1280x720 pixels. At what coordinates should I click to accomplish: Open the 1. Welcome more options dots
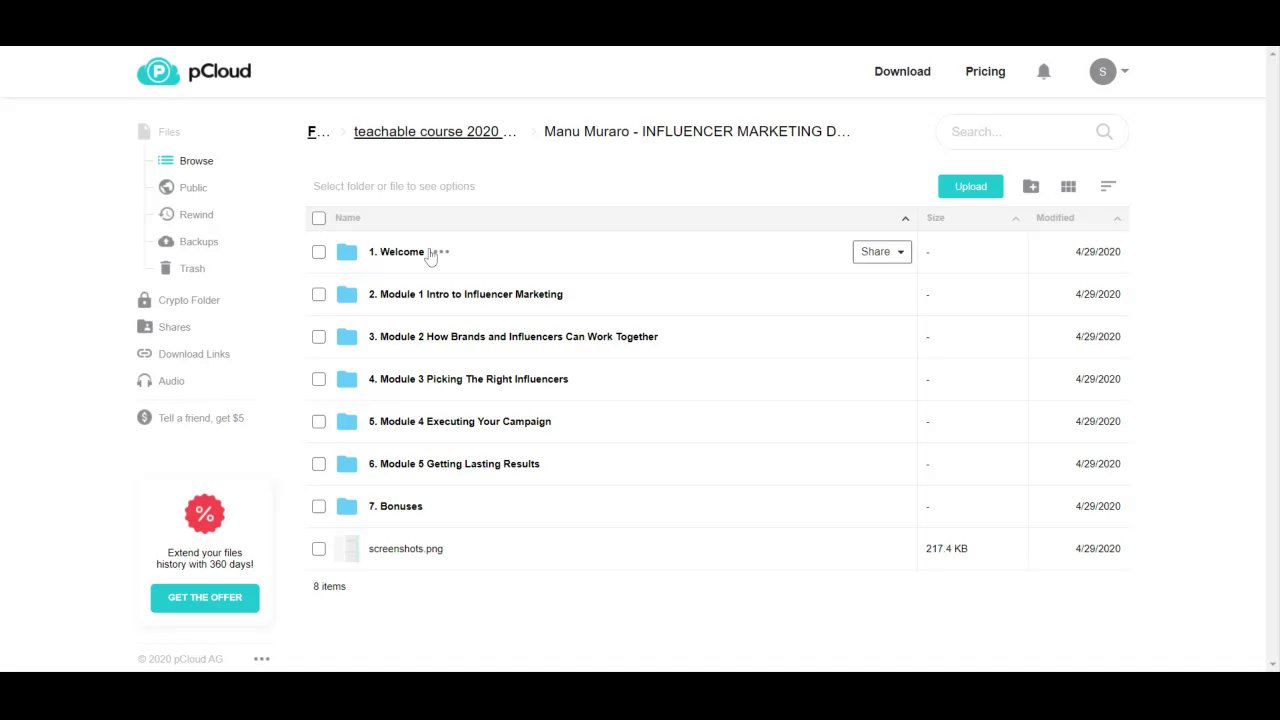click(x=441, y=252)
